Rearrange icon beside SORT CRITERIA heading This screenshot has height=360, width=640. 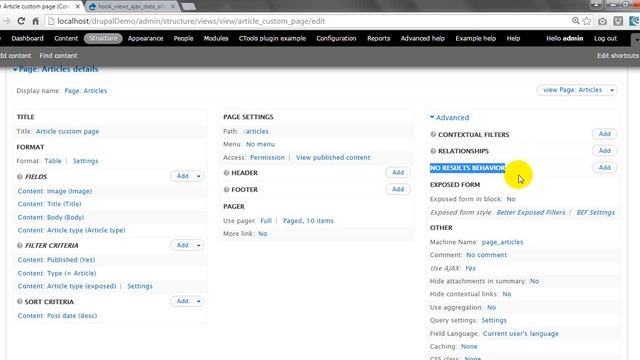[x=20, y=302]
